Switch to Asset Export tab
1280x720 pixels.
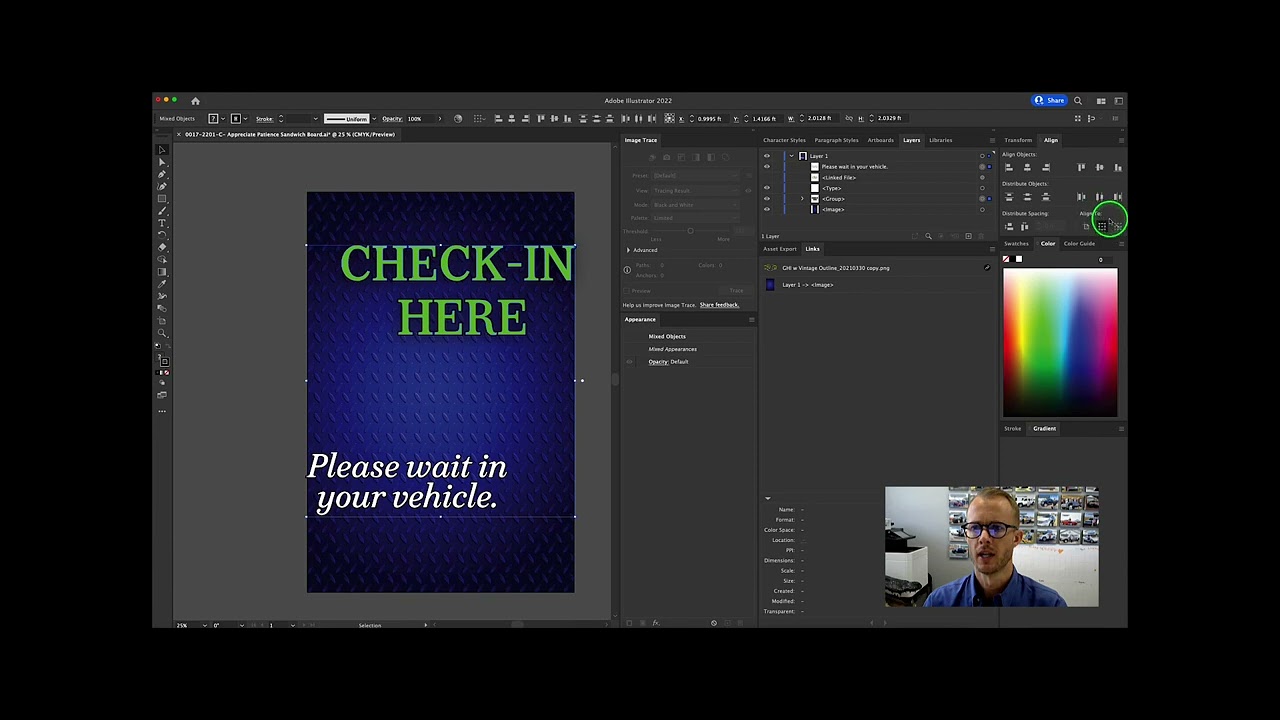click(x=780, y=249)
